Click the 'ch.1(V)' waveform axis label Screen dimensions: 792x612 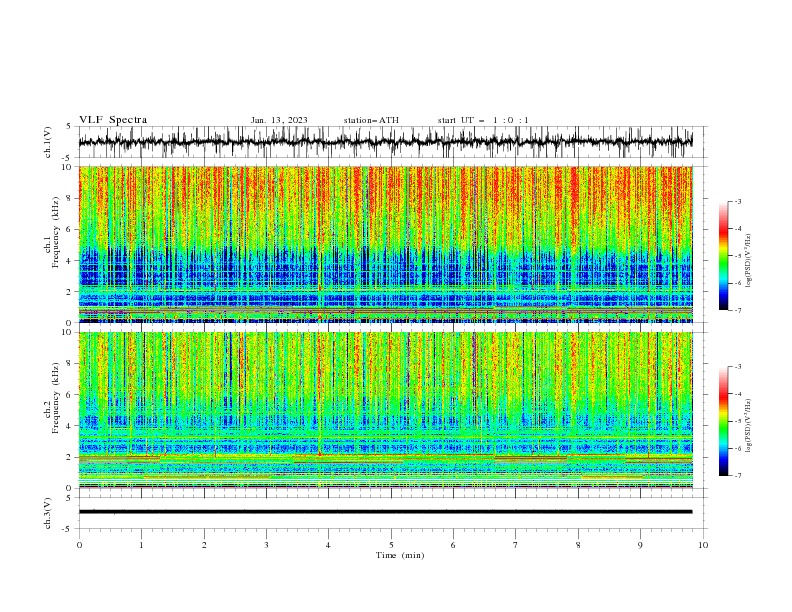(x=48, y=142)
